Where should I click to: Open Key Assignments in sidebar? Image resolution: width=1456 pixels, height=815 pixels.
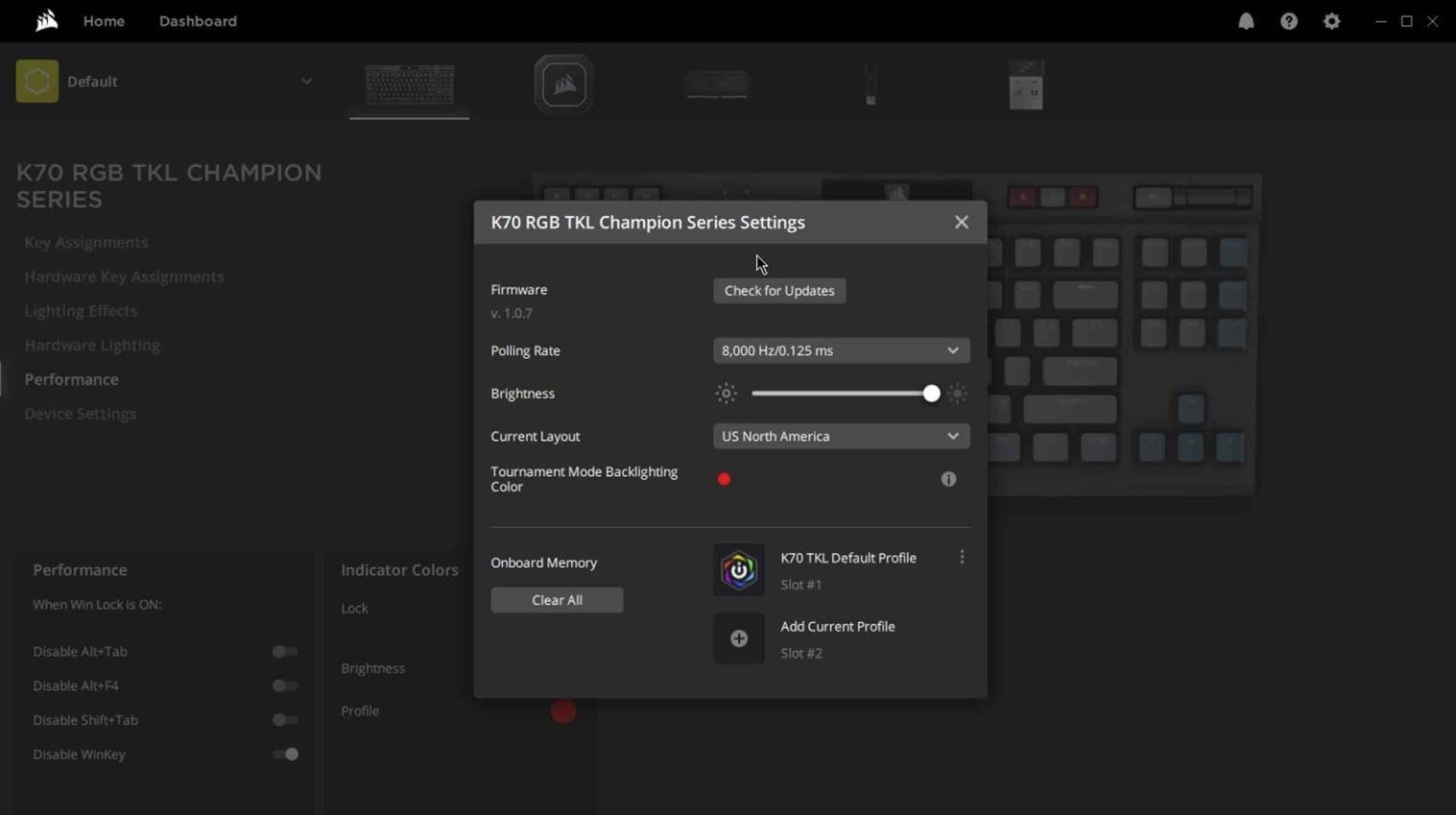click(x=86, y=243)
